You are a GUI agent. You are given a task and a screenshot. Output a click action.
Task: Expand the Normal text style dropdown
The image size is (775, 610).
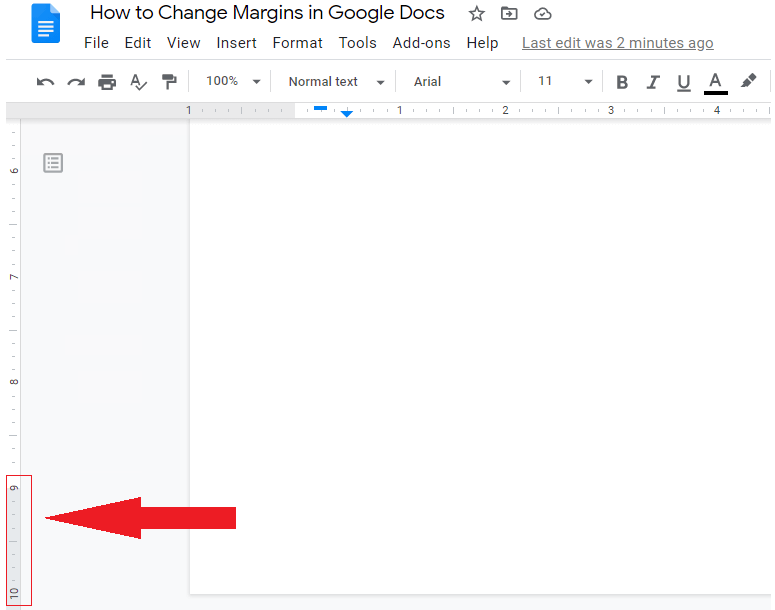[335, 82]
